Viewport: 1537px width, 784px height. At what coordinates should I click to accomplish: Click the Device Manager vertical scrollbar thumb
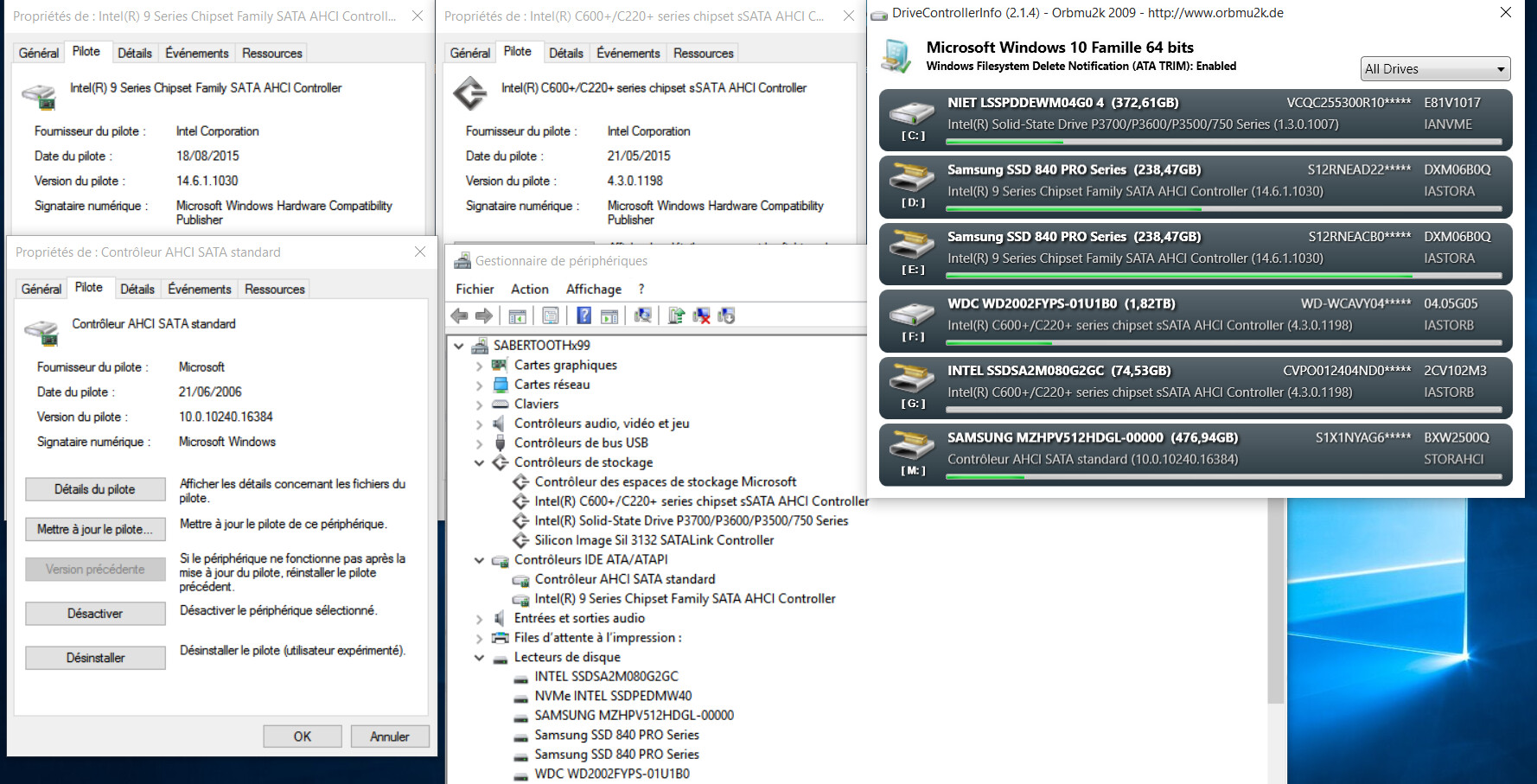tap(1276, 602)
